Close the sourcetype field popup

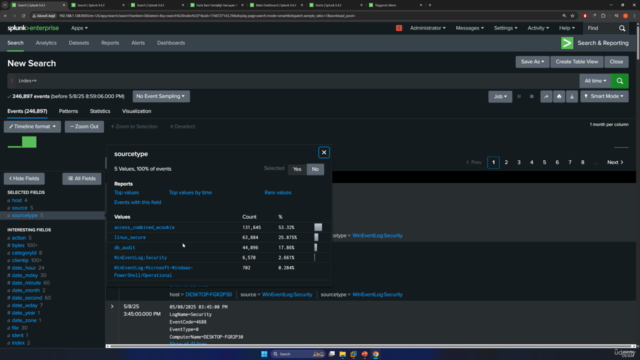[x=324, y=153]
